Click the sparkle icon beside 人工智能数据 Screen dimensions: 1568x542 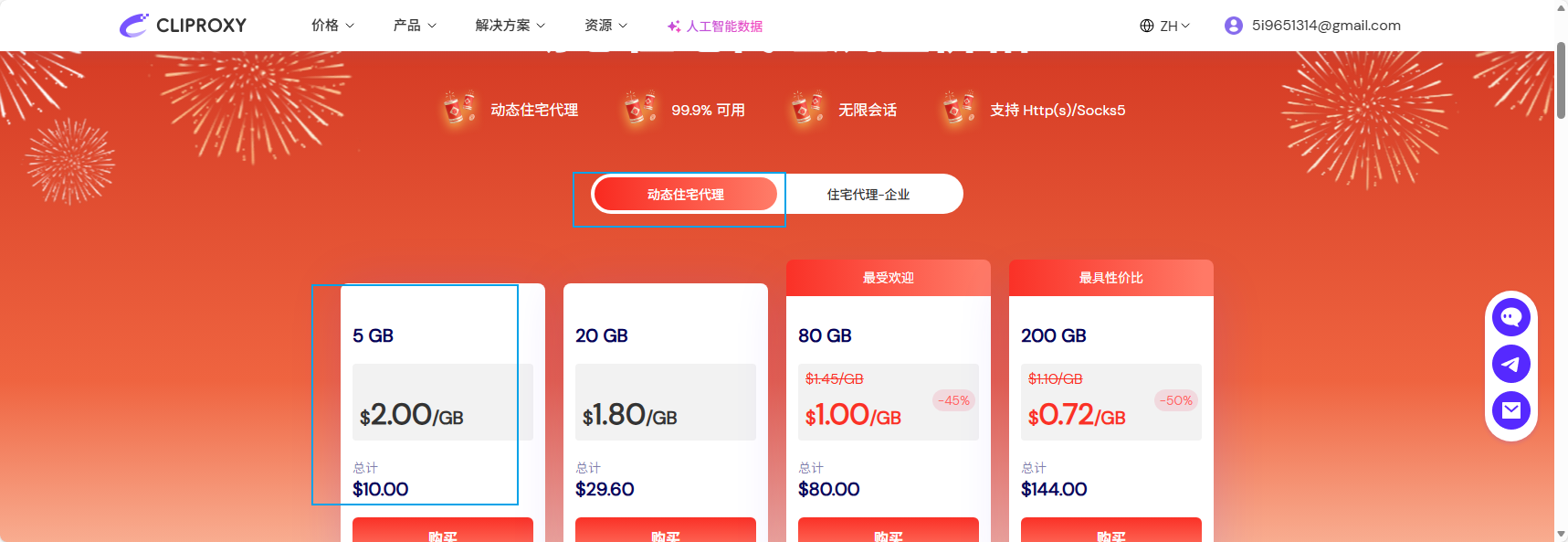(x=674, y=27)
